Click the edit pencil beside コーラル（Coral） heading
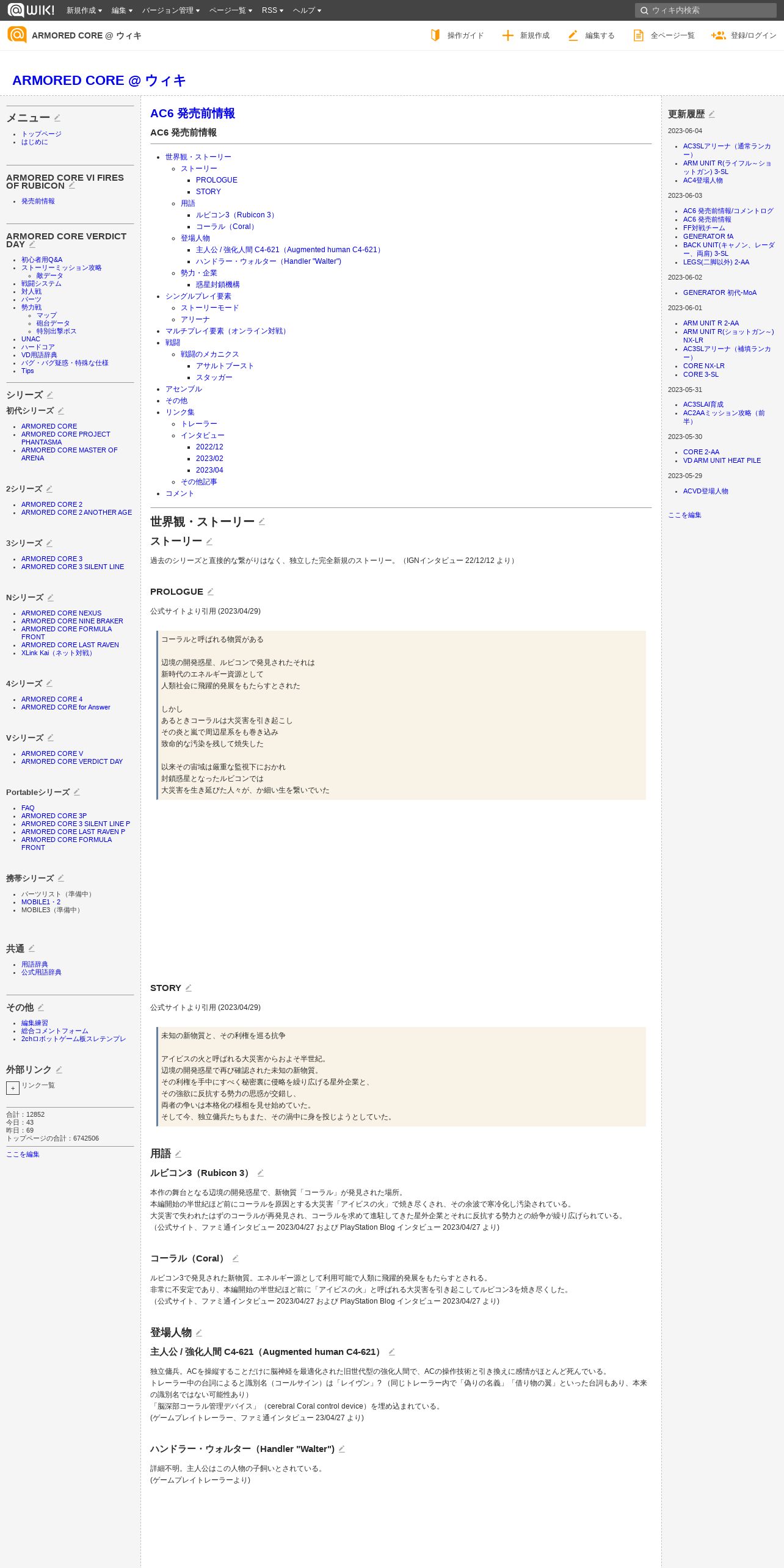This screenshot has width=784, height=1568. (235, 1258)
